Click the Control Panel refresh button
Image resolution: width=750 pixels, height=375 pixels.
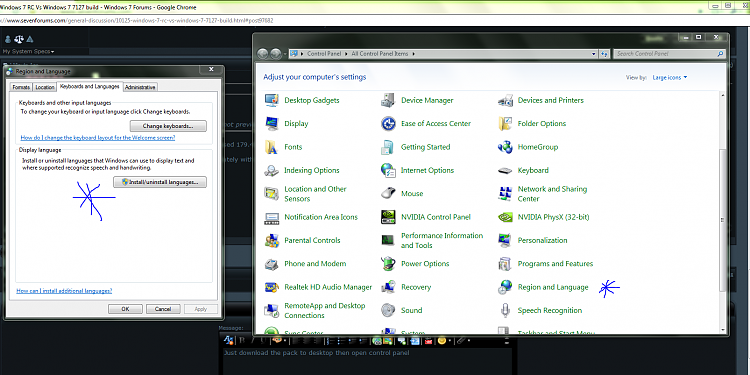click(604, 54)
